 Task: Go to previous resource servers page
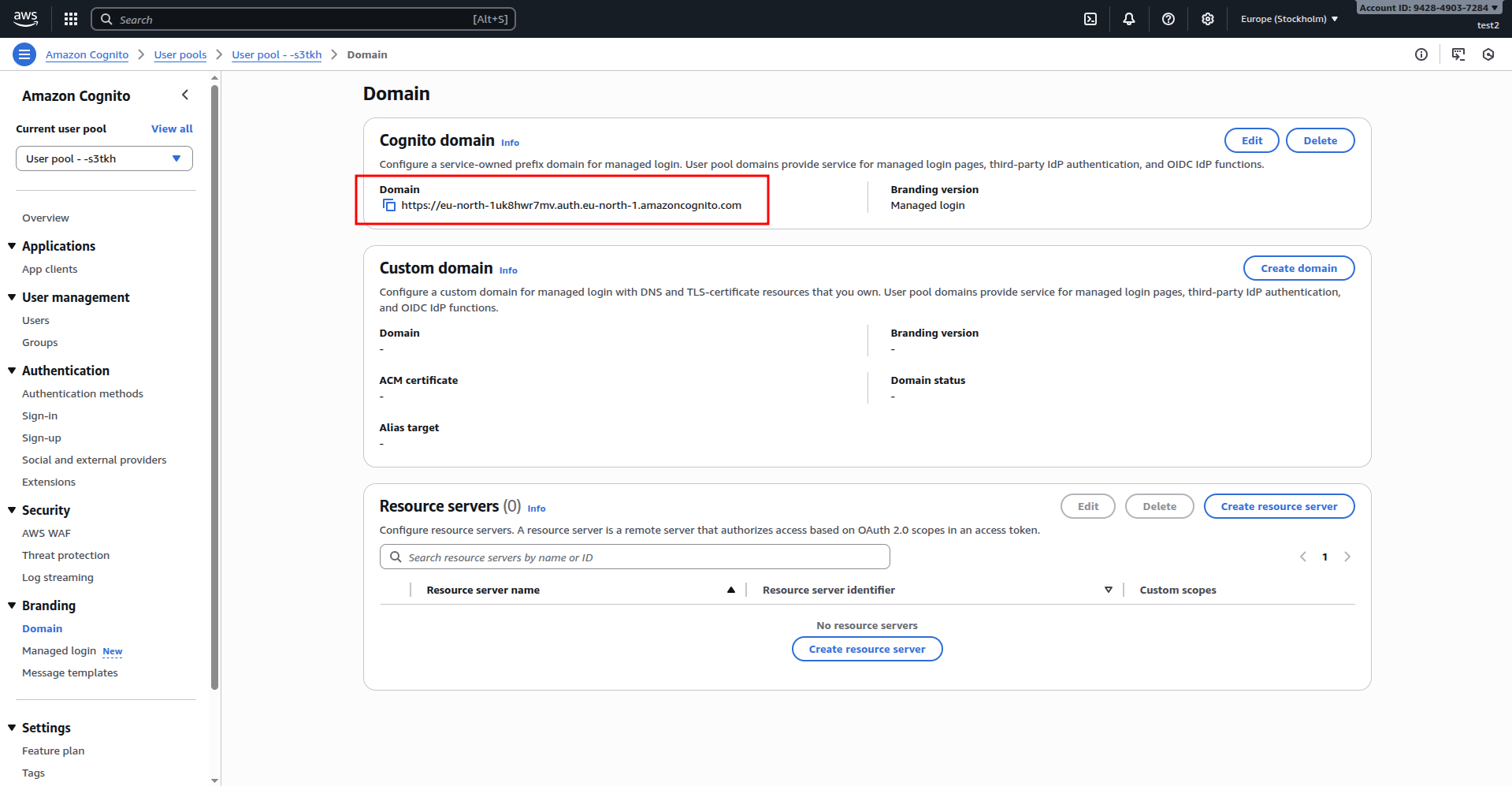pyautogui.click(x=1303, y=557)
